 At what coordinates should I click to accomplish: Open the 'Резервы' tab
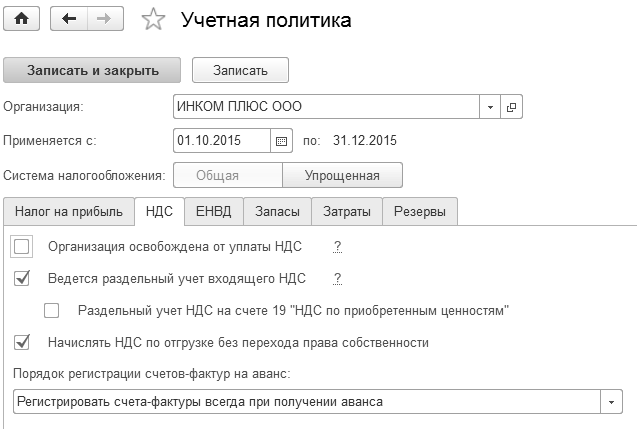420,212
